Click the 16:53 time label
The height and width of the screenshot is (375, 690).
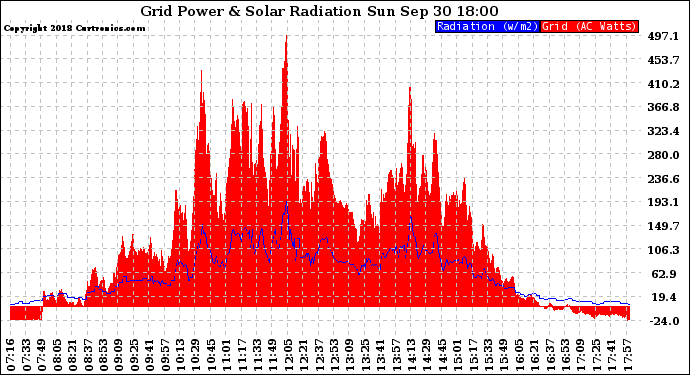pyautogui.click(x=565, y=355)
